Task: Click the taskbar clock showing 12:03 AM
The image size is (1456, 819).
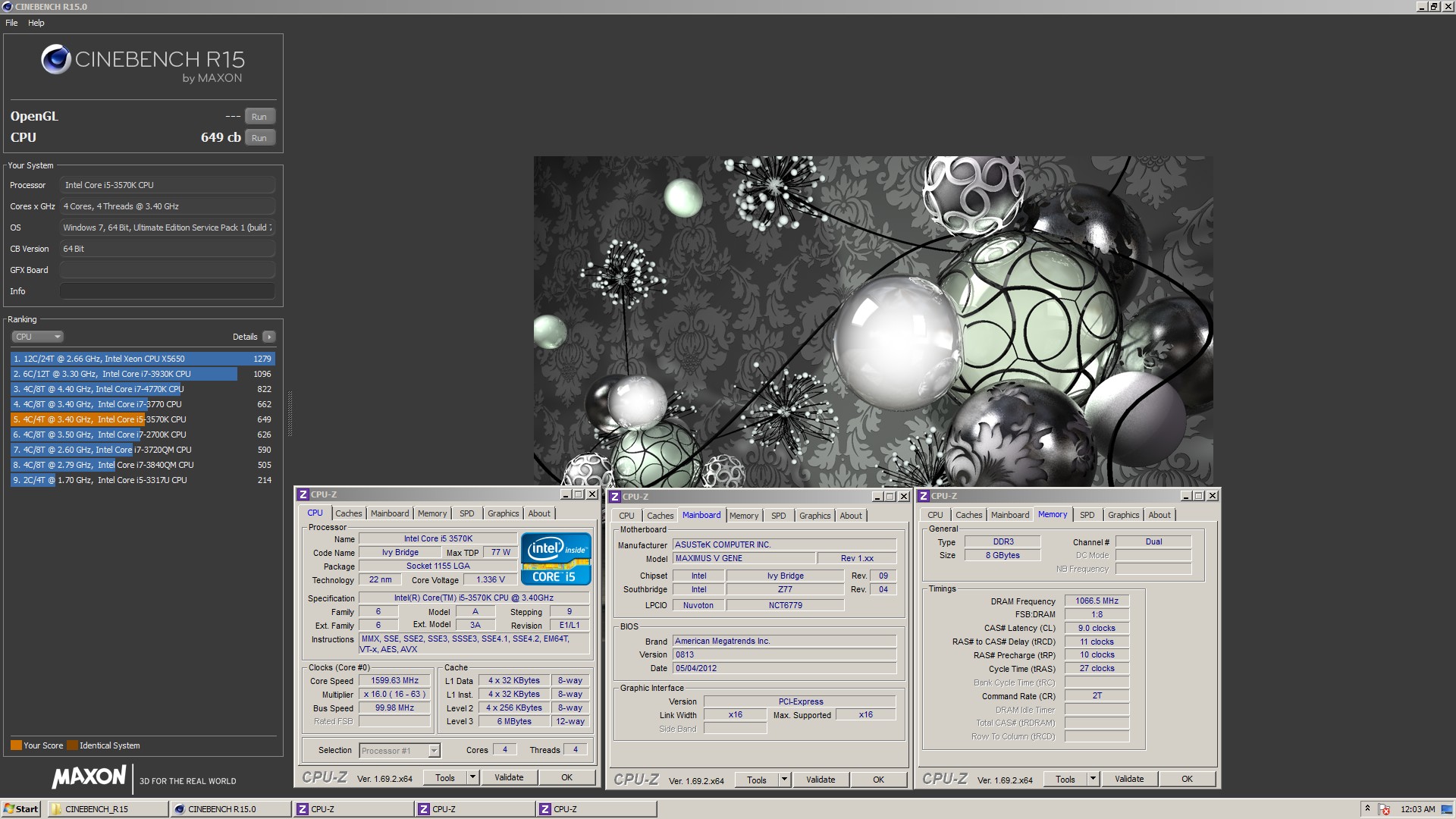Action: (1418, 809)
